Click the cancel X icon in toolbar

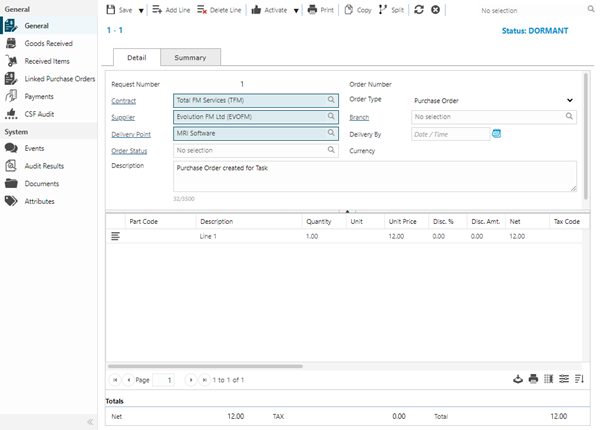(x=435, y=9)
